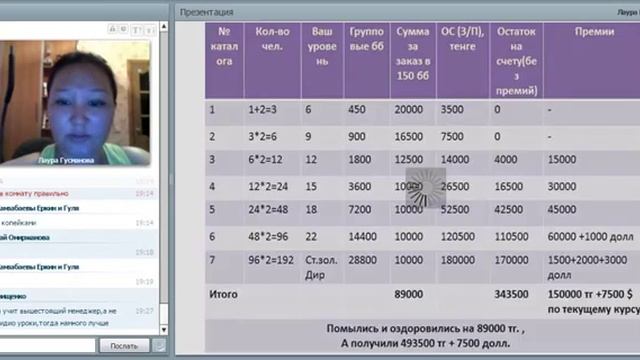Click the group points value 3600
The width and height of the screenshot is (640, 360).
(x=360, y=187)
